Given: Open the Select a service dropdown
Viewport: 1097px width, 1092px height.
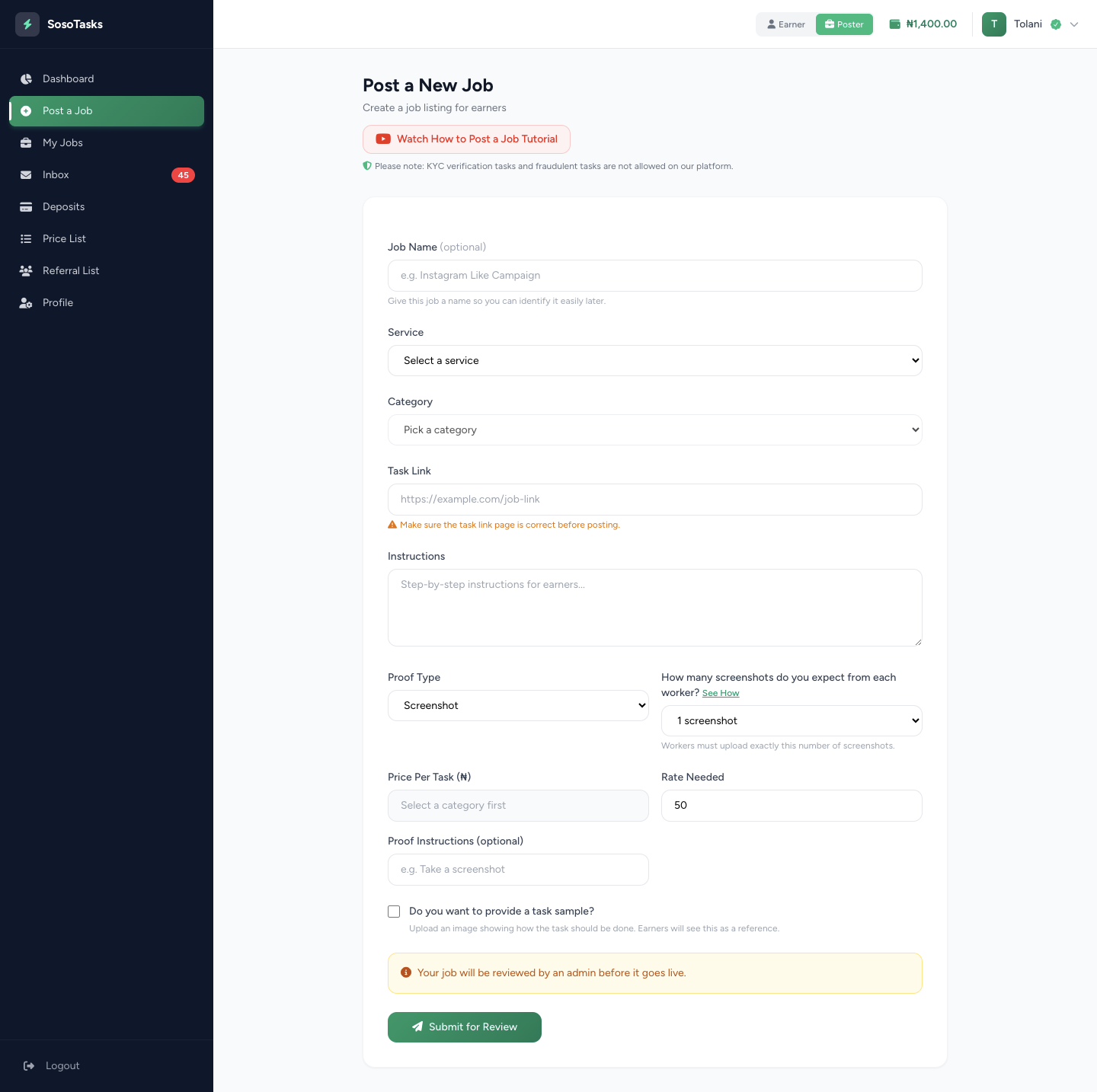Looking at the screenshot, I should coord(655,361).
